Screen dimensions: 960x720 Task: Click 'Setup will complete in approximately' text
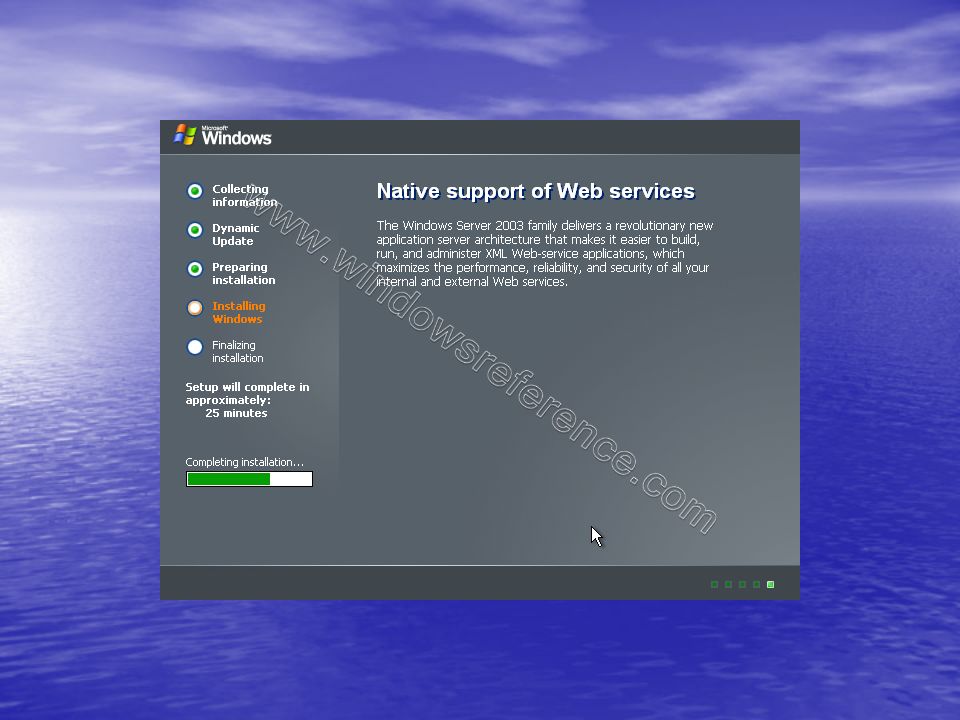click(x=247, y=394)
